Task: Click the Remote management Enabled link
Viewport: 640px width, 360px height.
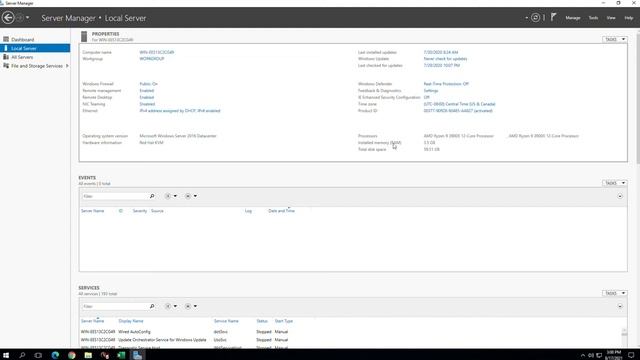Action: coord(147,91)
